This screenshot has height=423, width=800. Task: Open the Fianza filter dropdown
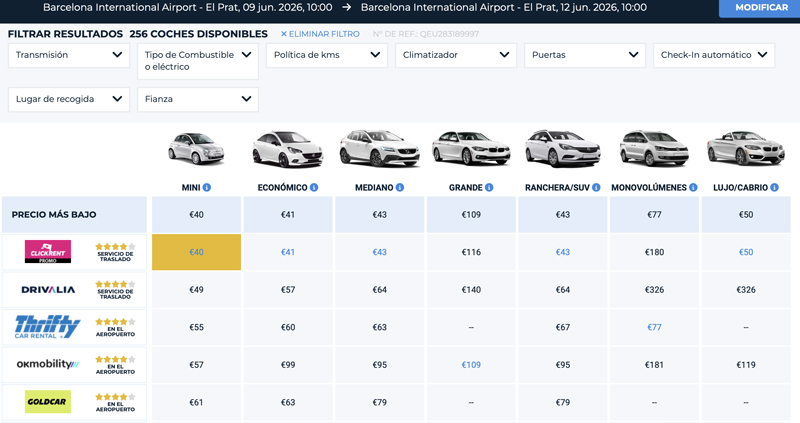(198, 99)
